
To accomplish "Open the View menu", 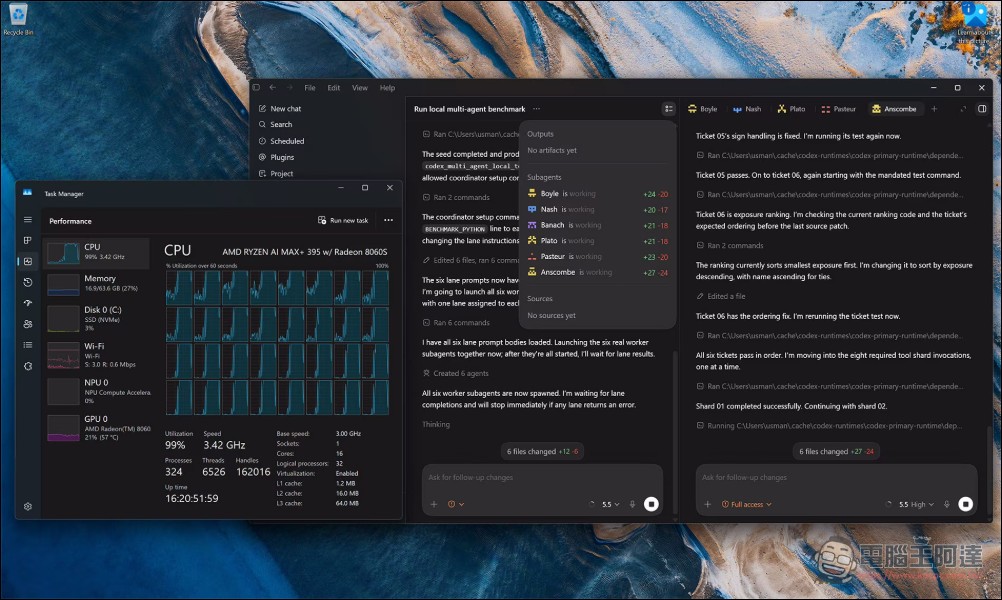I will point(360,88).
